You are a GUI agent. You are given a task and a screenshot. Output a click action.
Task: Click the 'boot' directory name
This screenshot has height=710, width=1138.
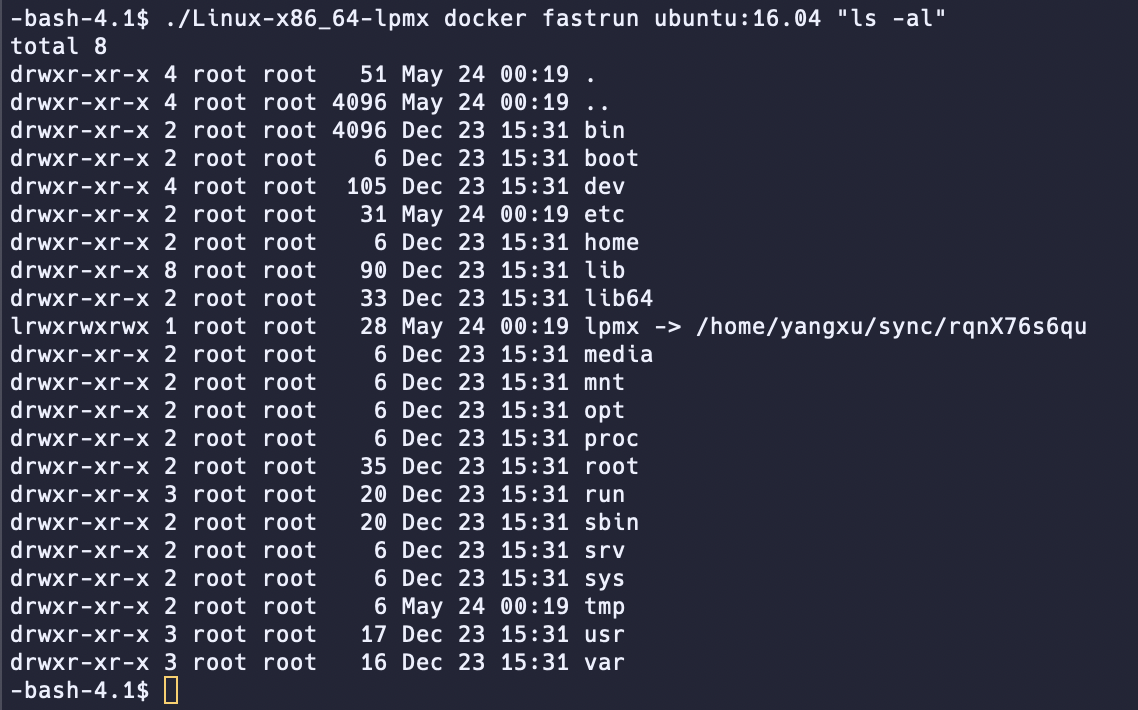click(x=611, y=158)
